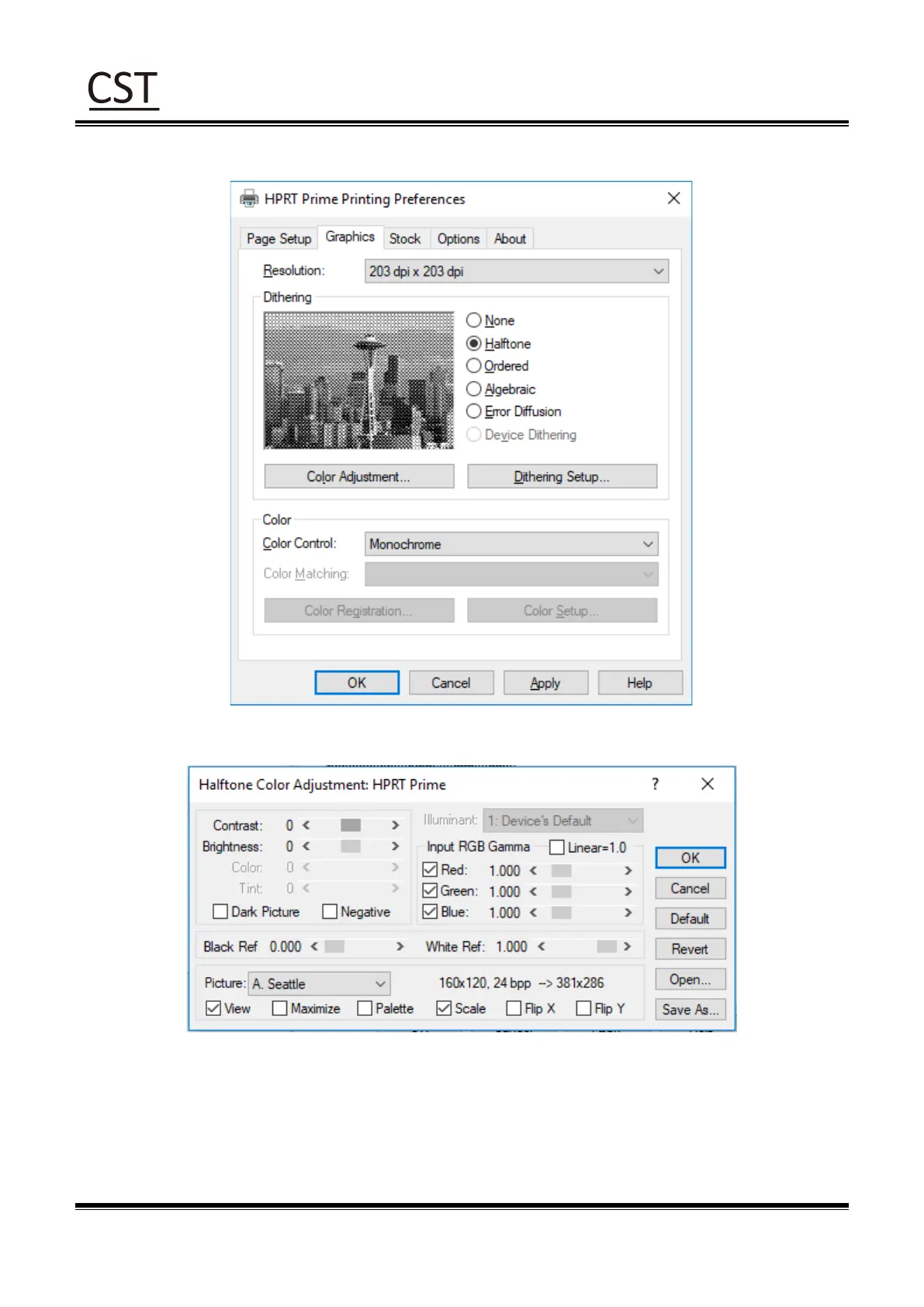Click Help in Printing Preferences
Screen dimensions: 924x1307
[x=640, y=683]
